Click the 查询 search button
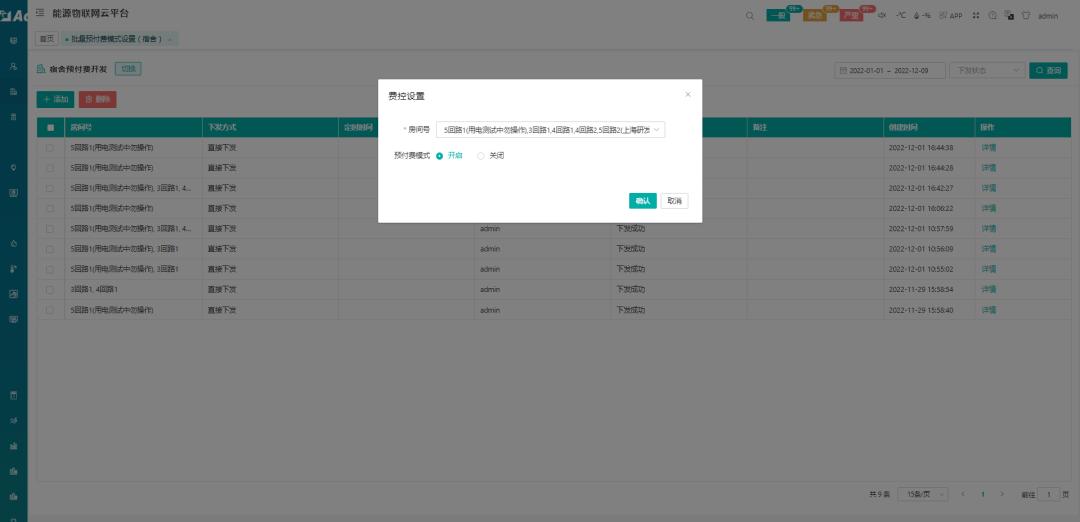Image resolution: width=1080 pixels, height=522 pixels. pos(1048,70)
